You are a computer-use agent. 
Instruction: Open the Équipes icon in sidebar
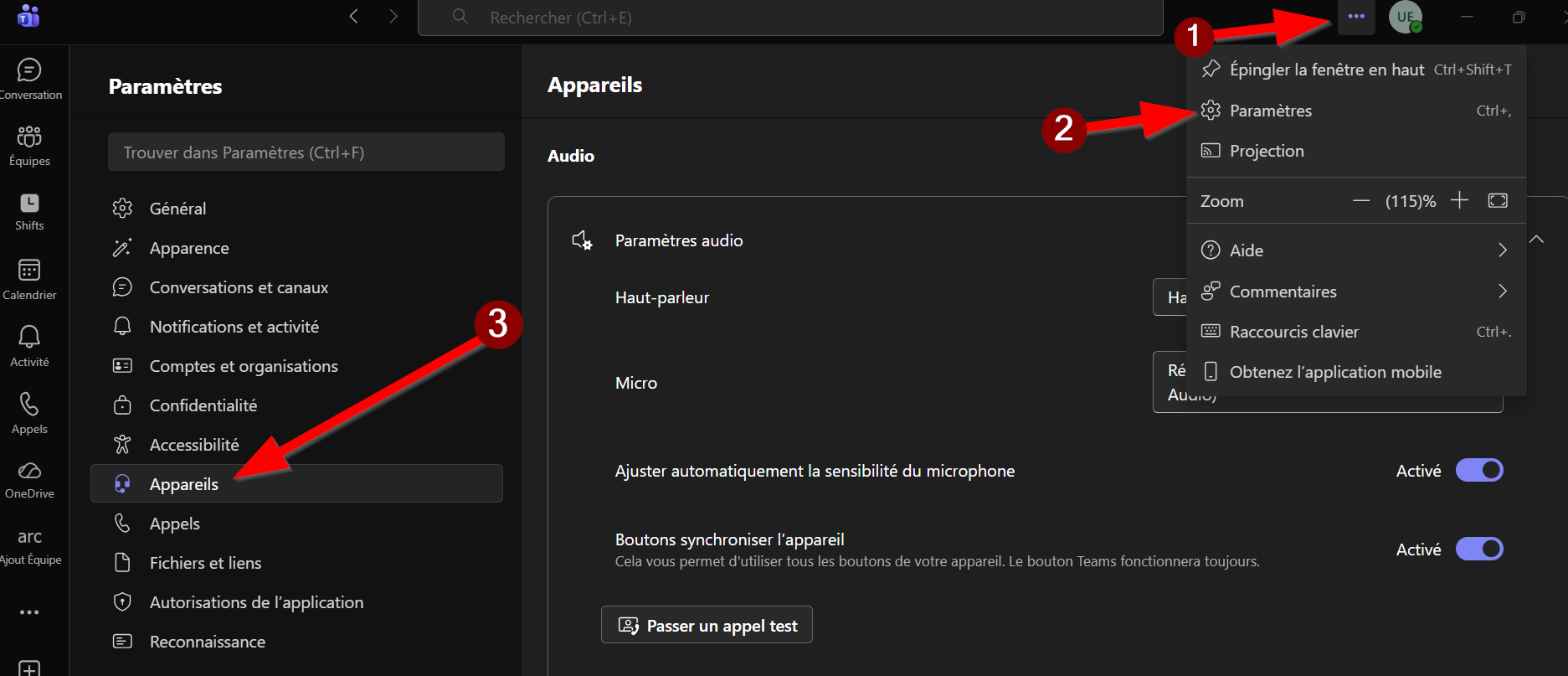coord(29,137)
